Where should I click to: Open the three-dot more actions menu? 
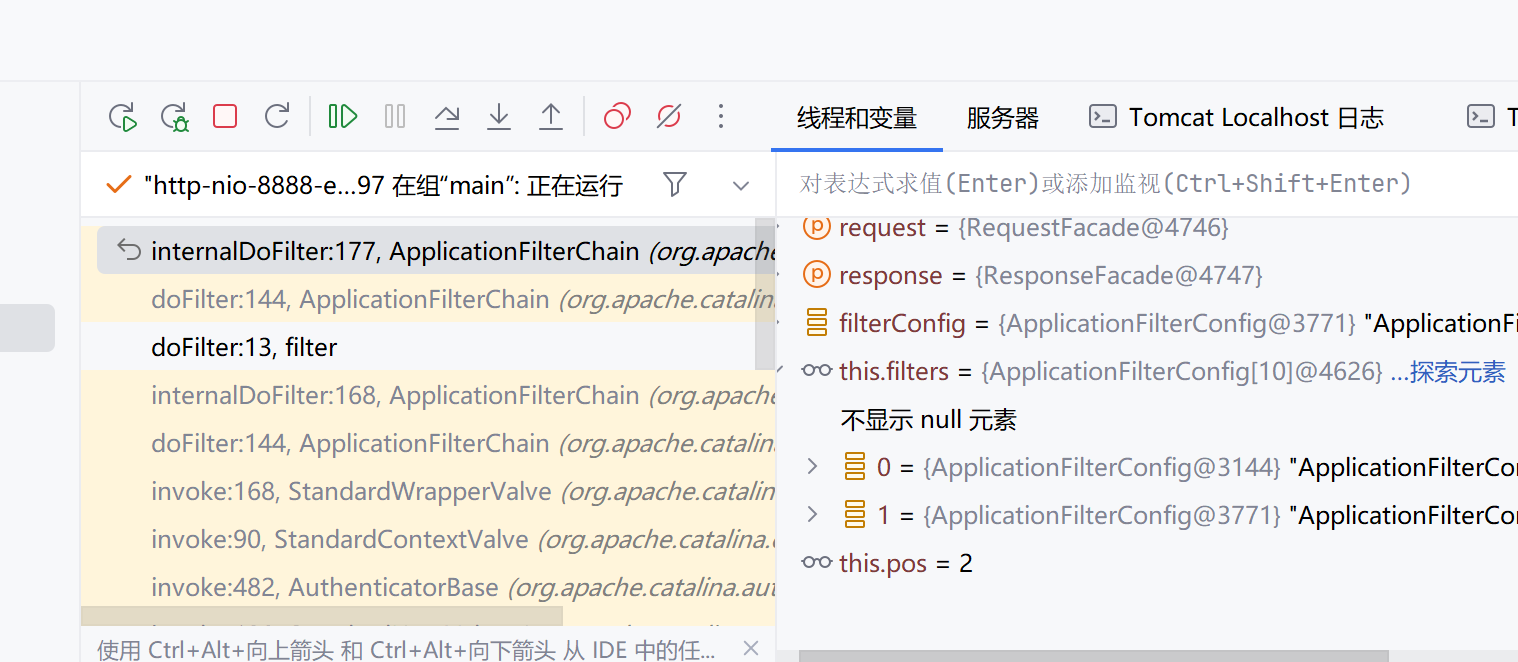point(721,117)
